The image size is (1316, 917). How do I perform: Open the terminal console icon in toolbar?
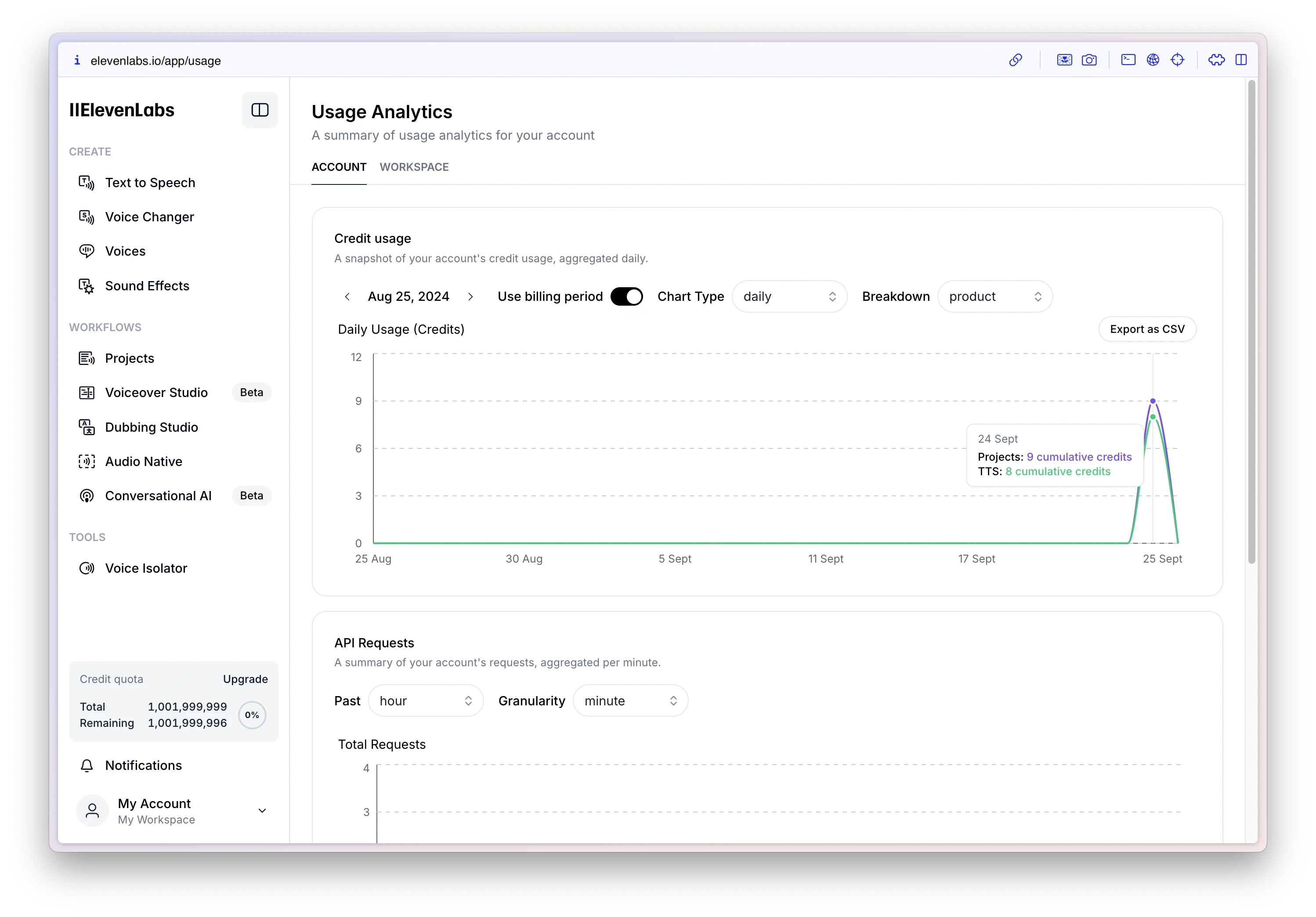pyautogui.click(x=1128, y=60)
